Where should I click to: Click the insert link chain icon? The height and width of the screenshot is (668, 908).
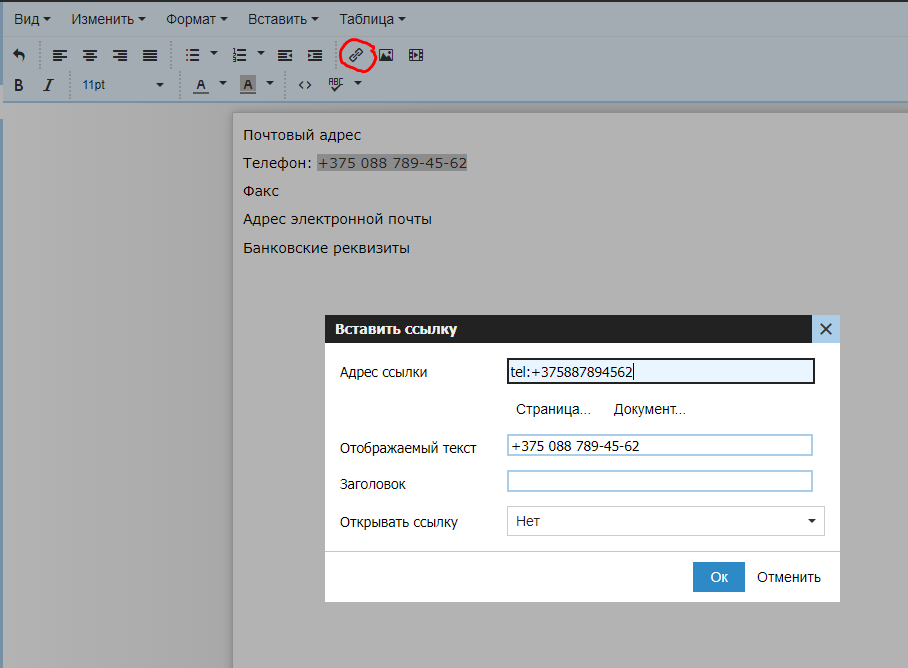(x=355, y=55)
